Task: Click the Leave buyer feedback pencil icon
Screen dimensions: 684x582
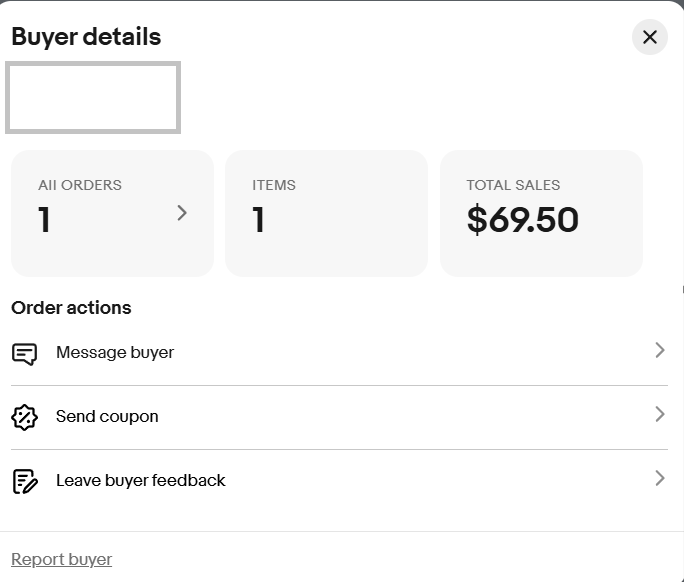Action: [25, 481]
